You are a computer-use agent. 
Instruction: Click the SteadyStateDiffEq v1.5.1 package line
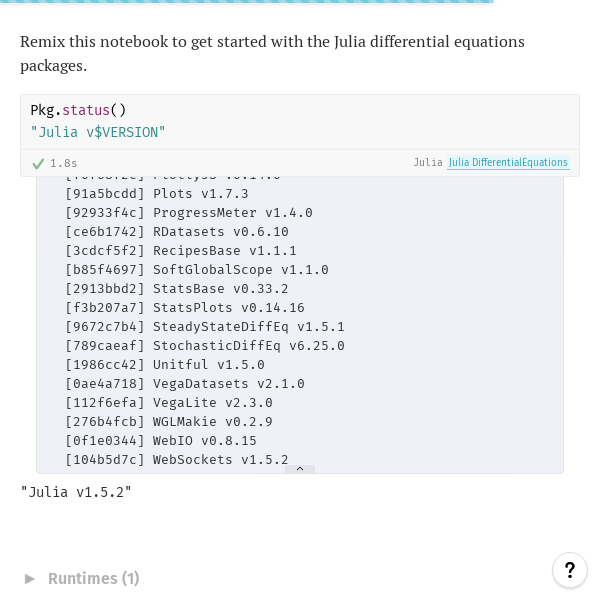(x=205, y=327)
